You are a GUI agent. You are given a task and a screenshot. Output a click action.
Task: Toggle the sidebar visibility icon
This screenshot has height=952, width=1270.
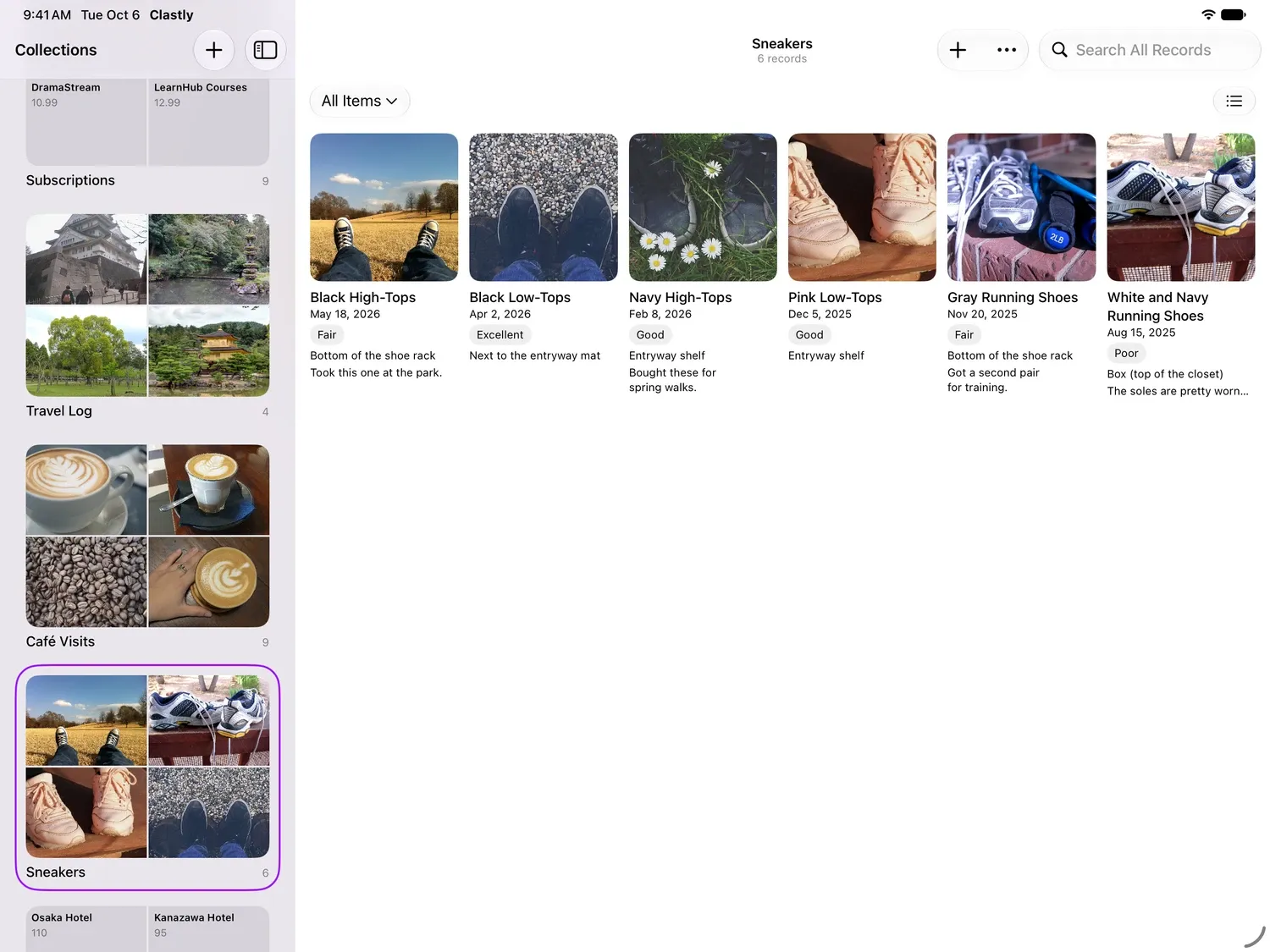(x=266, y=50)
